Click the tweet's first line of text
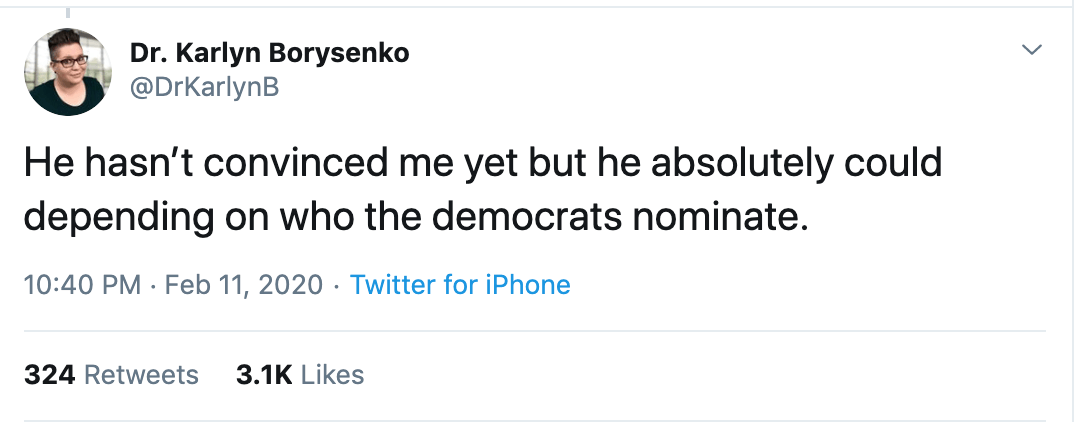The height and width of the screenshot is (422, 1078). pyautogui.click(x=482, y=164)
